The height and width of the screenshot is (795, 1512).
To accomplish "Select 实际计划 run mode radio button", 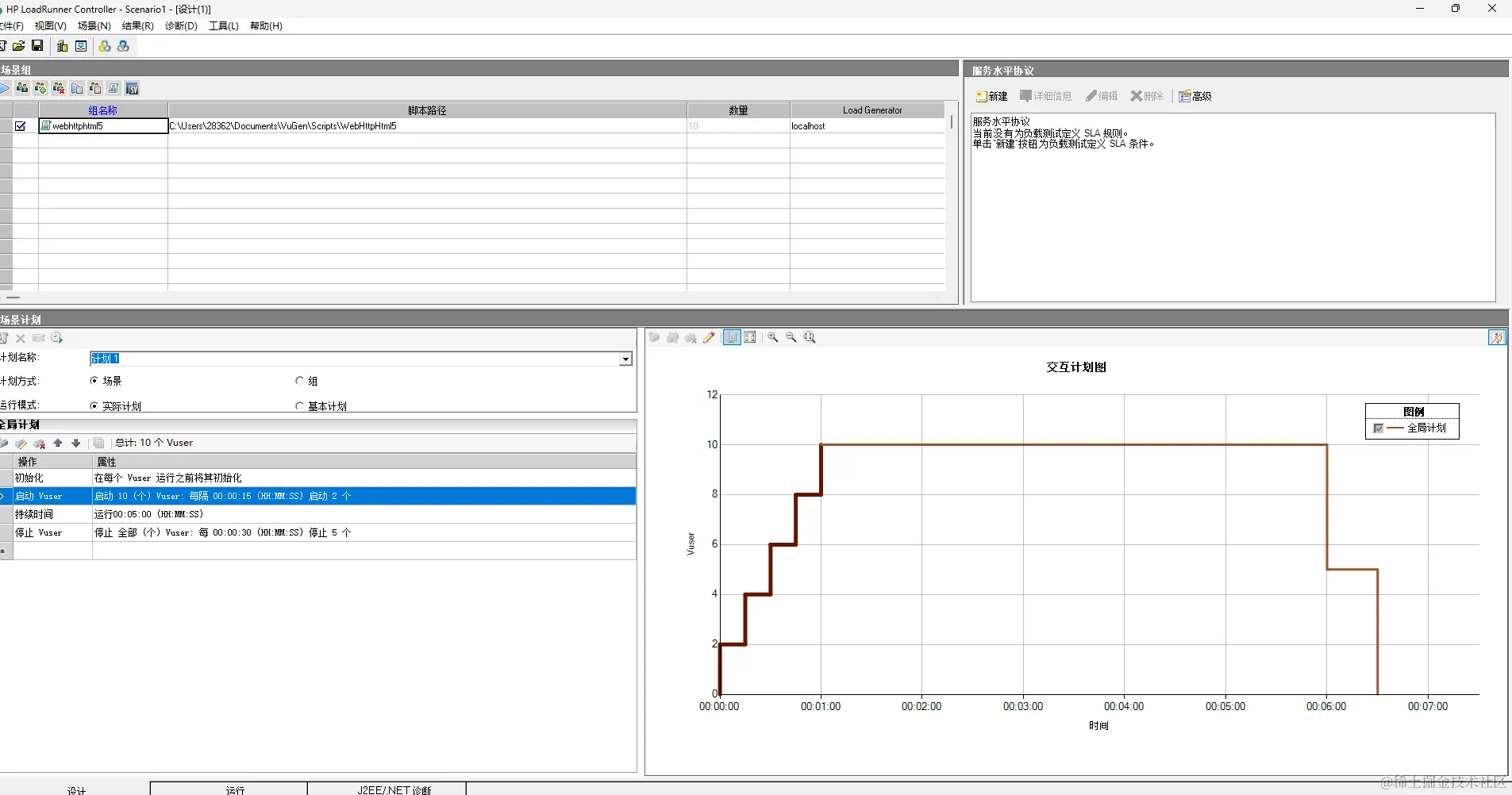I will [x=94, y=406].
